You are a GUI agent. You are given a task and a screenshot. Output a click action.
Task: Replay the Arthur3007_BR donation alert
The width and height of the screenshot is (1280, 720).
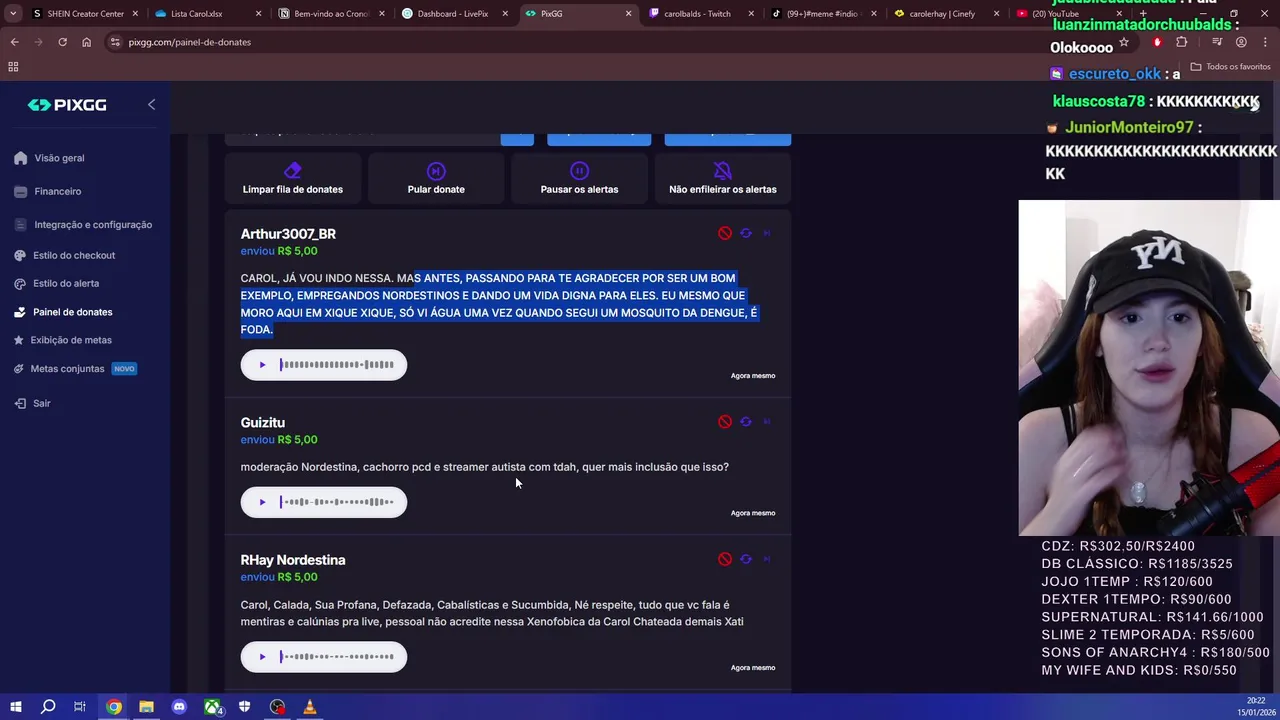click(x=746, y=233)
